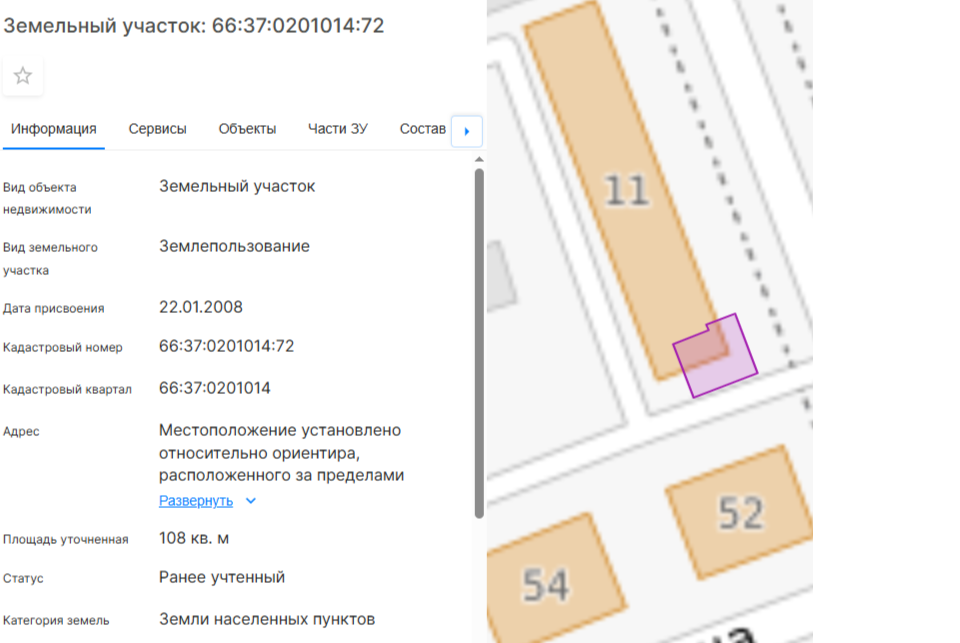Screen dimensions: 960x643
Task: Expand the address with the chevron arrow
Action: tap(250, 501)
